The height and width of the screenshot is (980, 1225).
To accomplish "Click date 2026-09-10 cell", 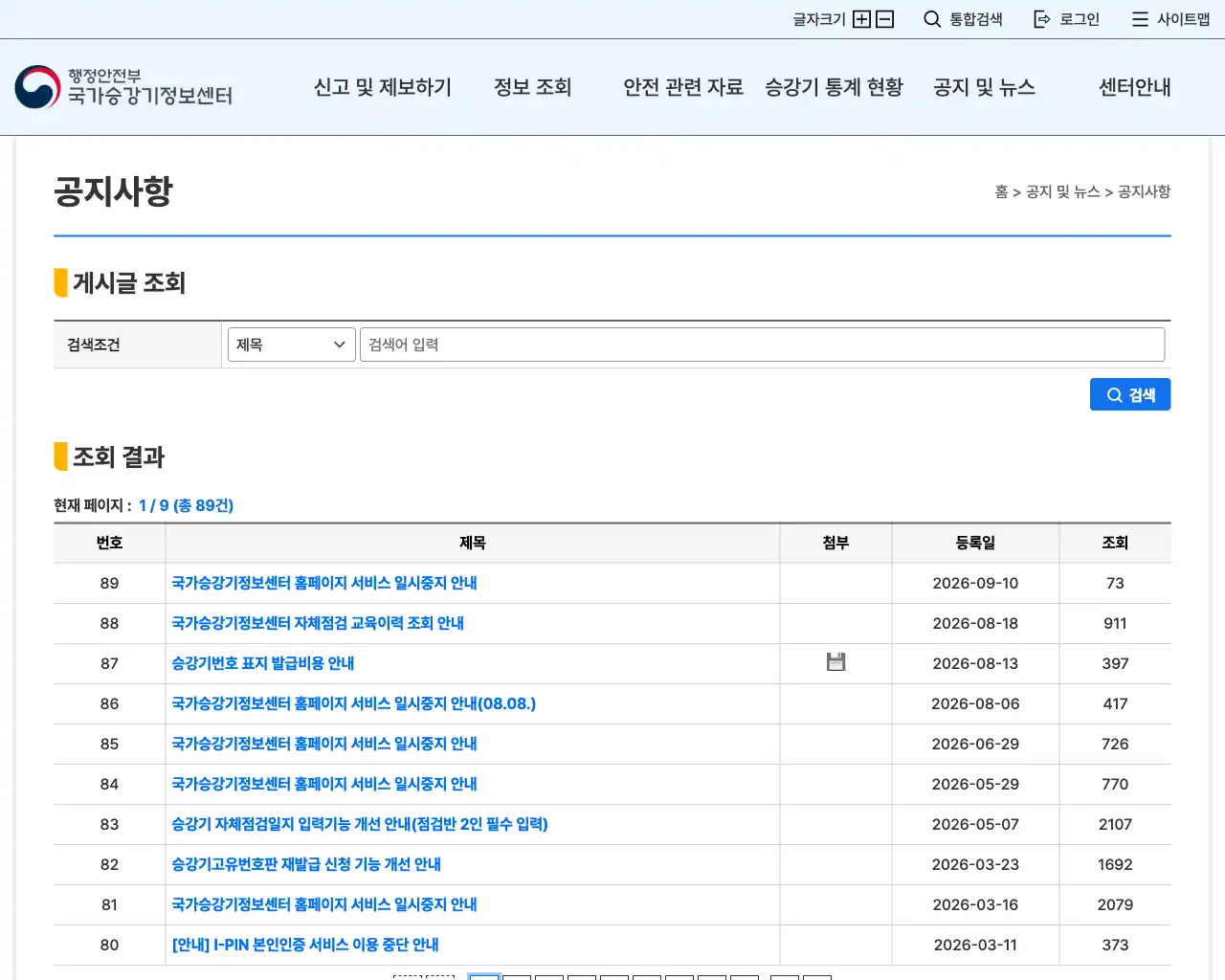I will point(975,583).
